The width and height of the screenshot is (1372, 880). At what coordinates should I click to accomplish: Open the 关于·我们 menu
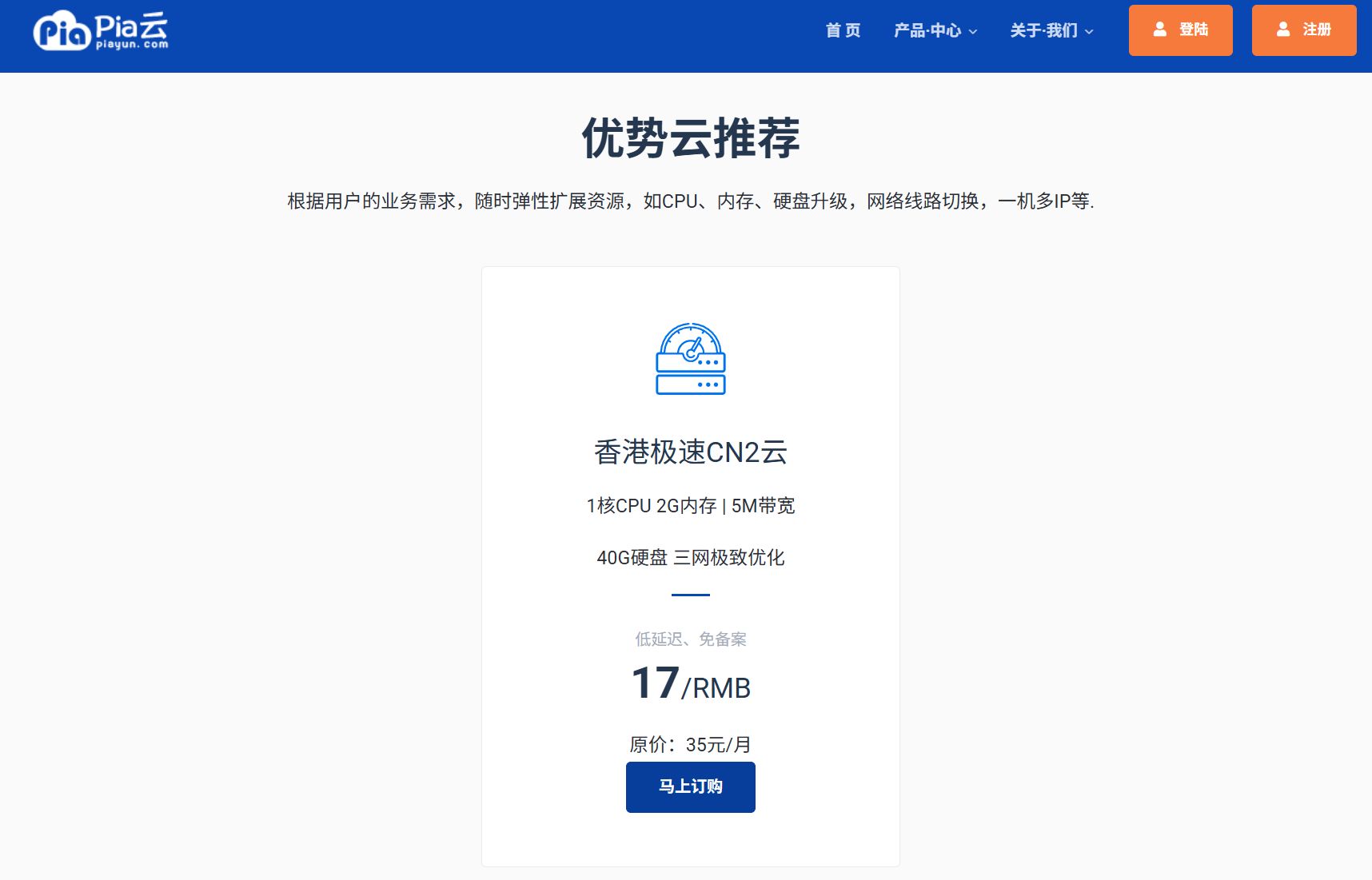tap(1043, 30)
